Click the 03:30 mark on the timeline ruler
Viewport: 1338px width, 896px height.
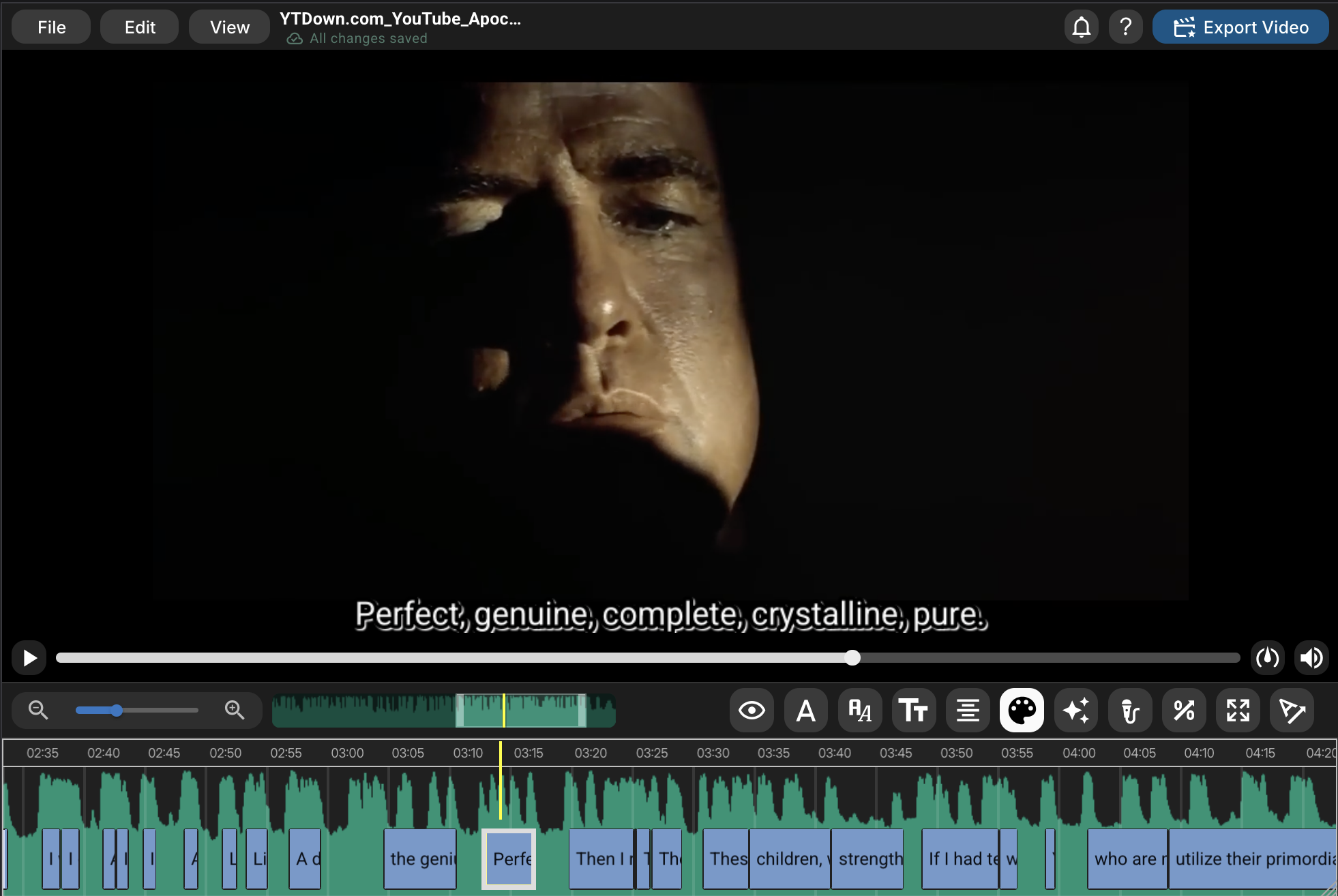[713, 753]
